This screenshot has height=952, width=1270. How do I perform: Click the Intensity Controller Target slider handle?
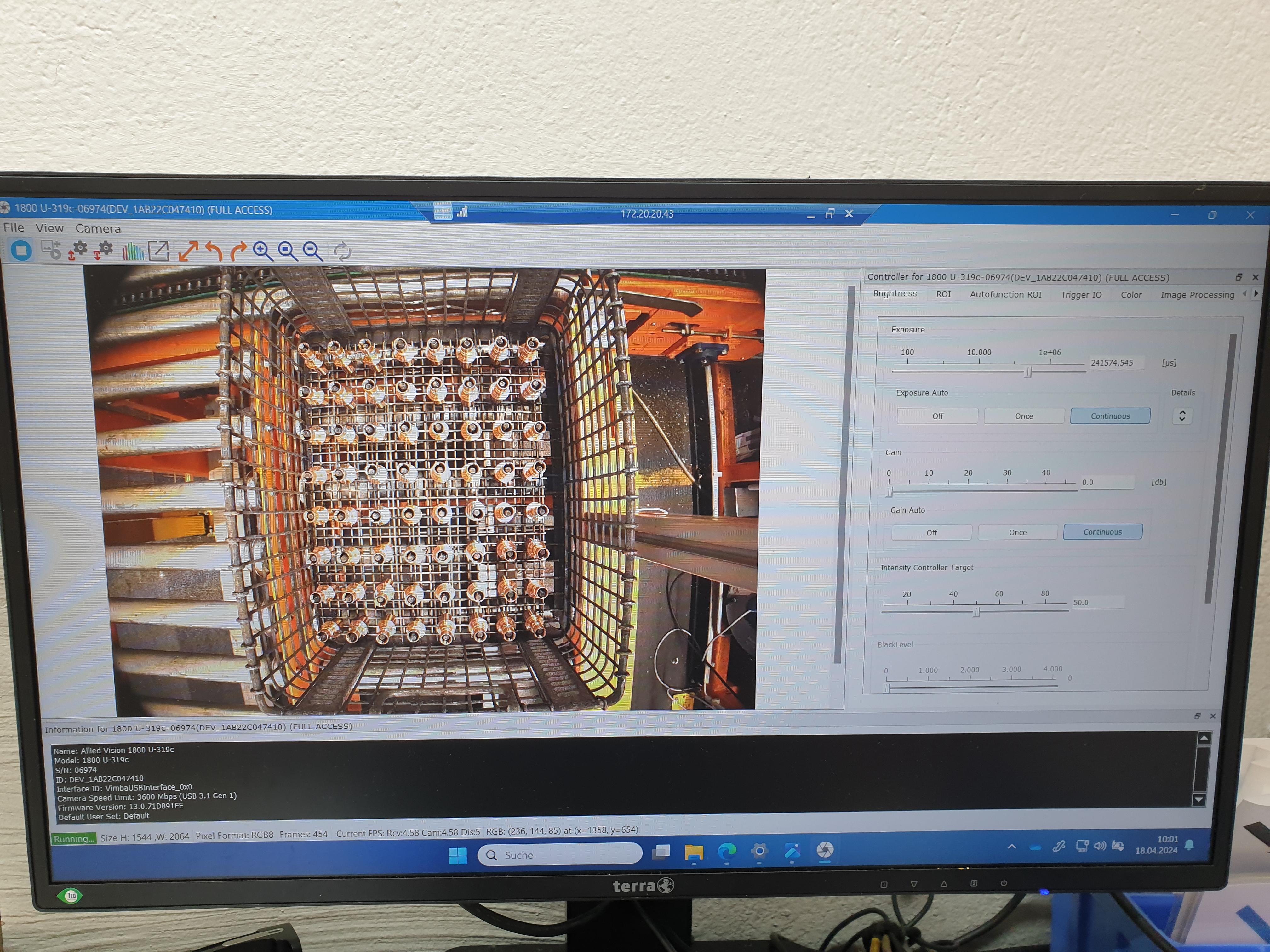pos(975,612)
